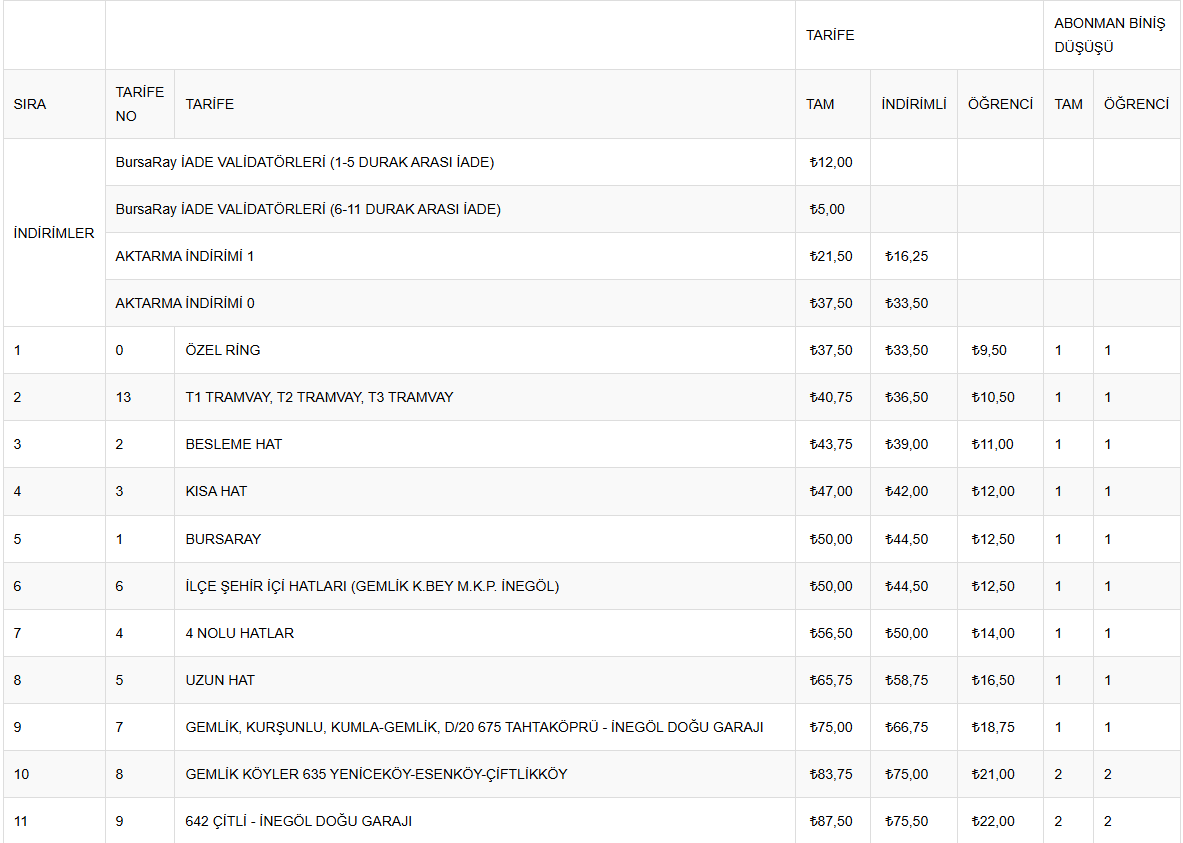Click the ₺16,25 AKTARMA İNDİRİMİ 1 value
The image size is (1183, 843).
906,257
